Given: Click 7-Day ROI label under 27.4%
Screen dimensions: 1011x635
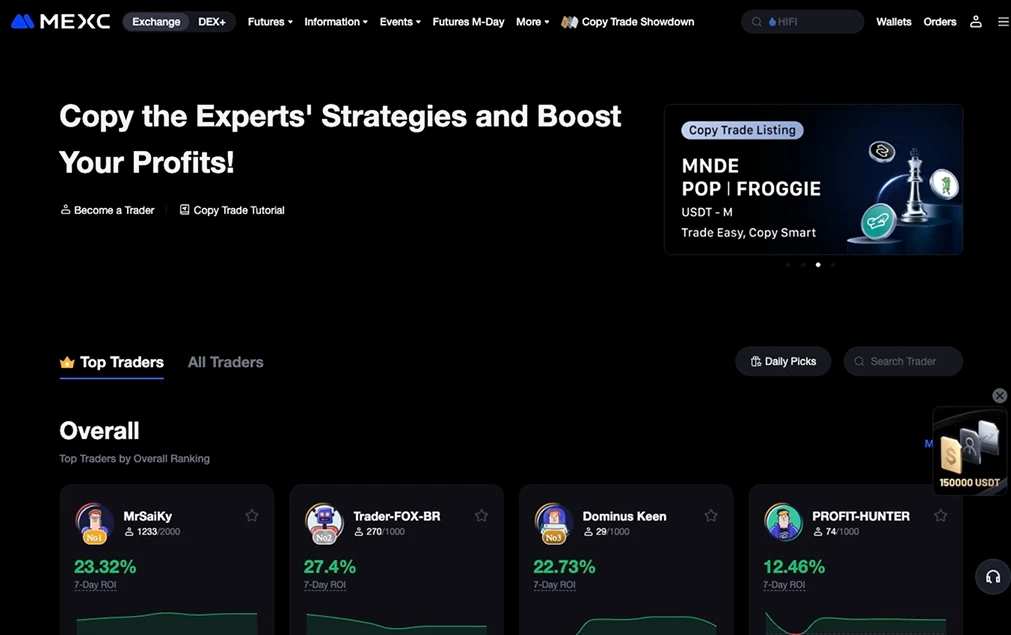Looking at the screenshot, I should (324, 585).
